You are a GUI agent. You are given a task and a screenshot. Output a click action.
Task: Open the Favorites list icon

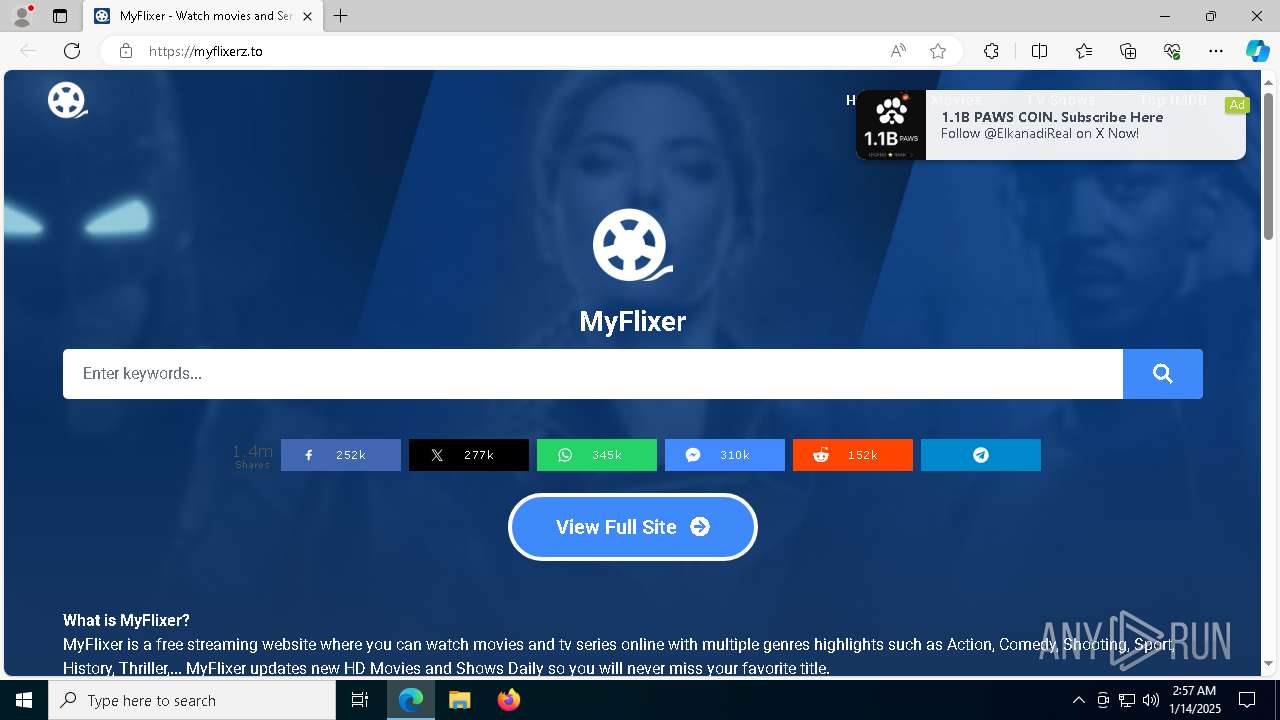(x=1084, y=51)
